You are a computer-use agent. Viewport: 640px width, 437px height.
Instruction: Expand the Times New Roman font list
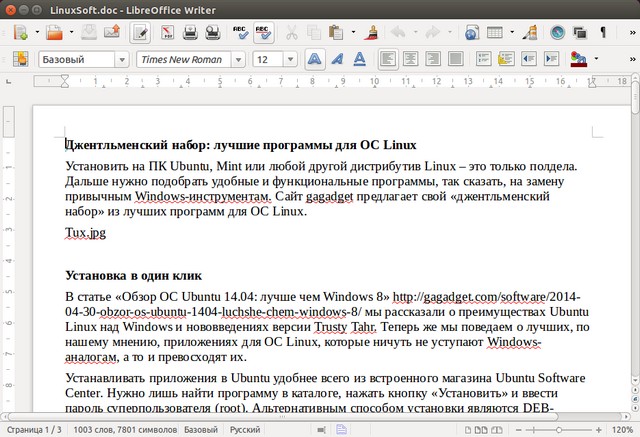click(238, 60)
